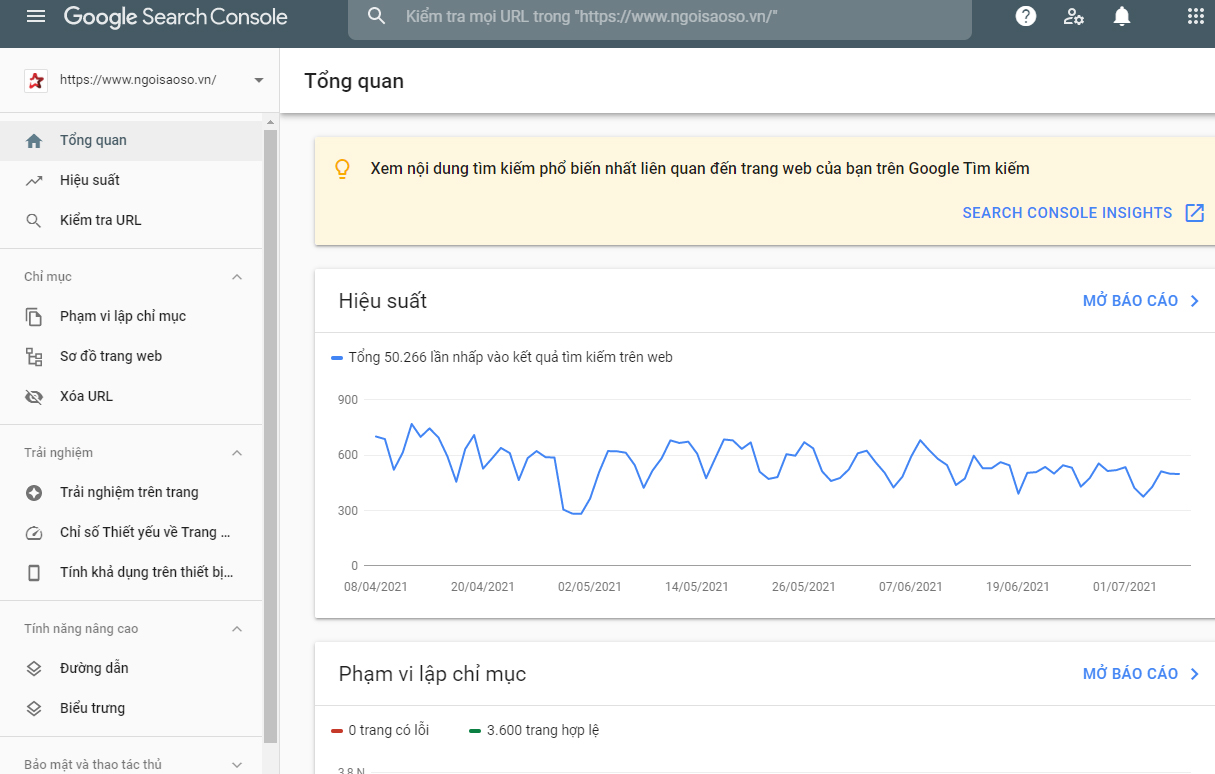Open Sơ đồ trang web sitemaps section

pyautogui.click(x=33, y=356)
